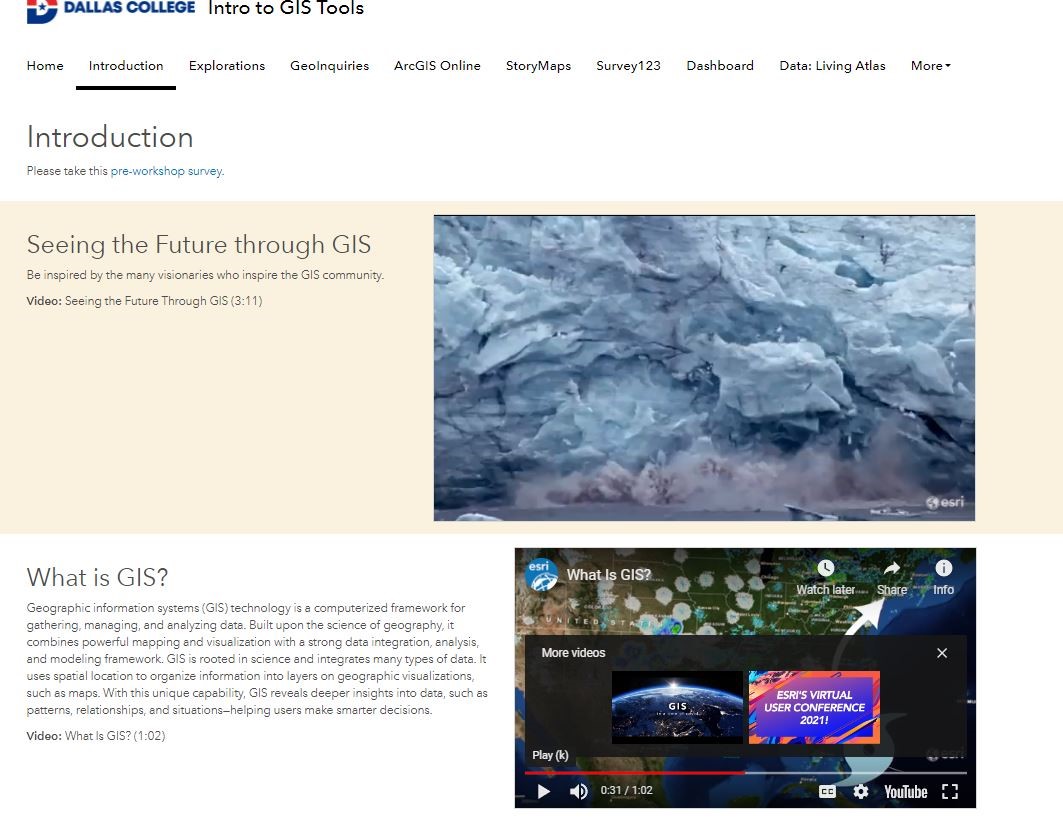
Task: Expand the More navigation dropdown
Action: 930,65
